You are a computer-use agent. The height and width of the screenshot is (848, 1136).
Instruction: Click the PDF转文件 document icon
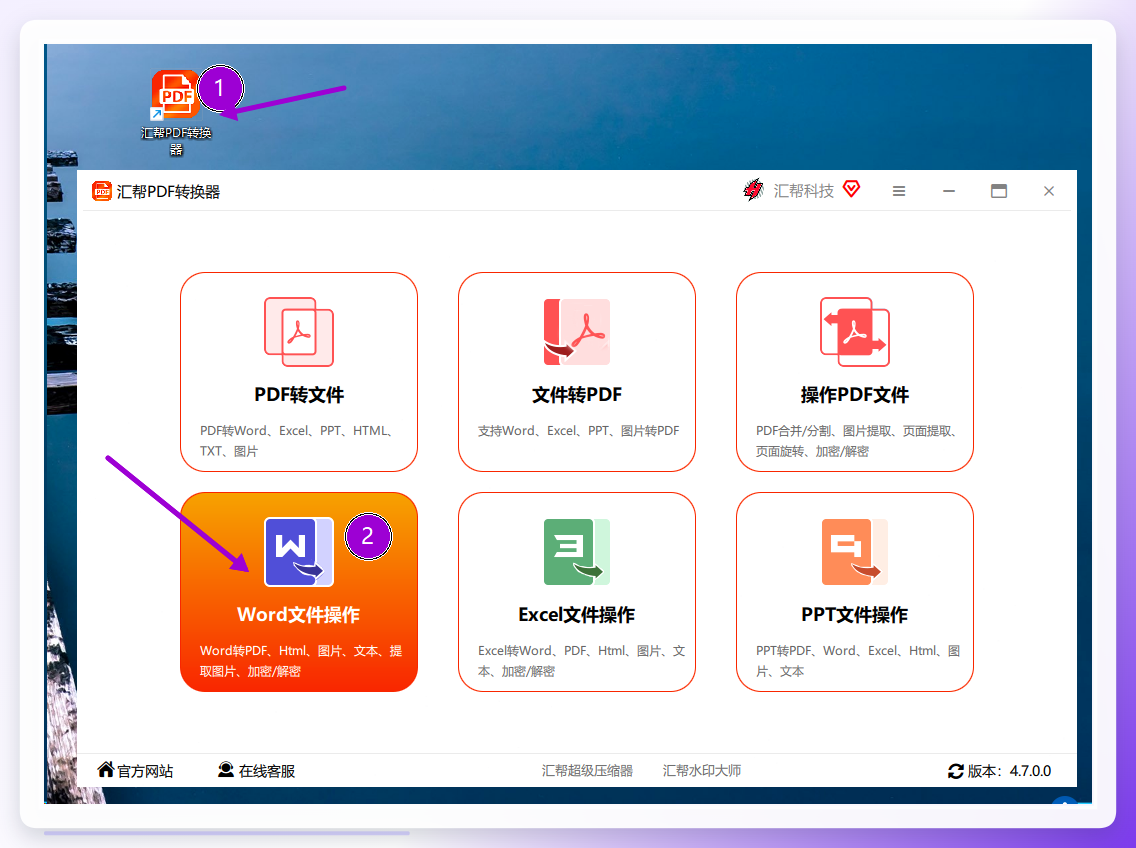(x=299, y=332)
